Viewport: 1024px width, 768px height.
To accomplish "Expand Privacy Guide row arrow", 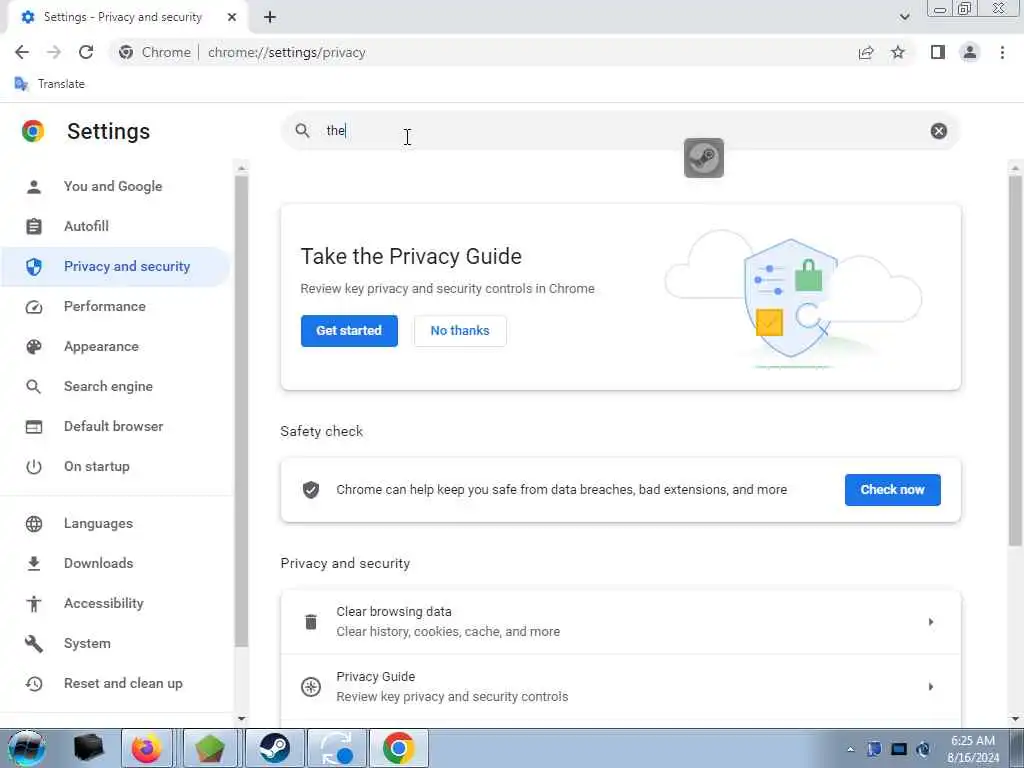I will click(931, 686).
